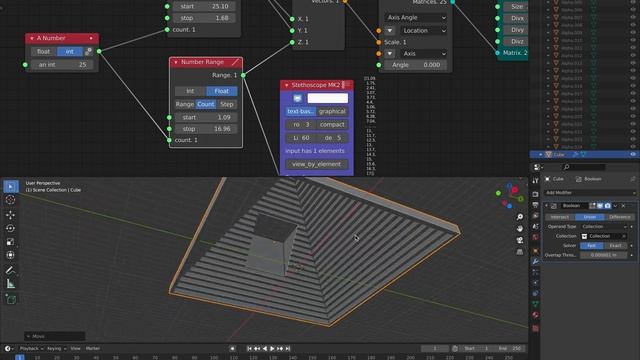The height and width of the screenshot is (360, 640).
Task: Open the Render properties tab icon
Action: [535, 194]
